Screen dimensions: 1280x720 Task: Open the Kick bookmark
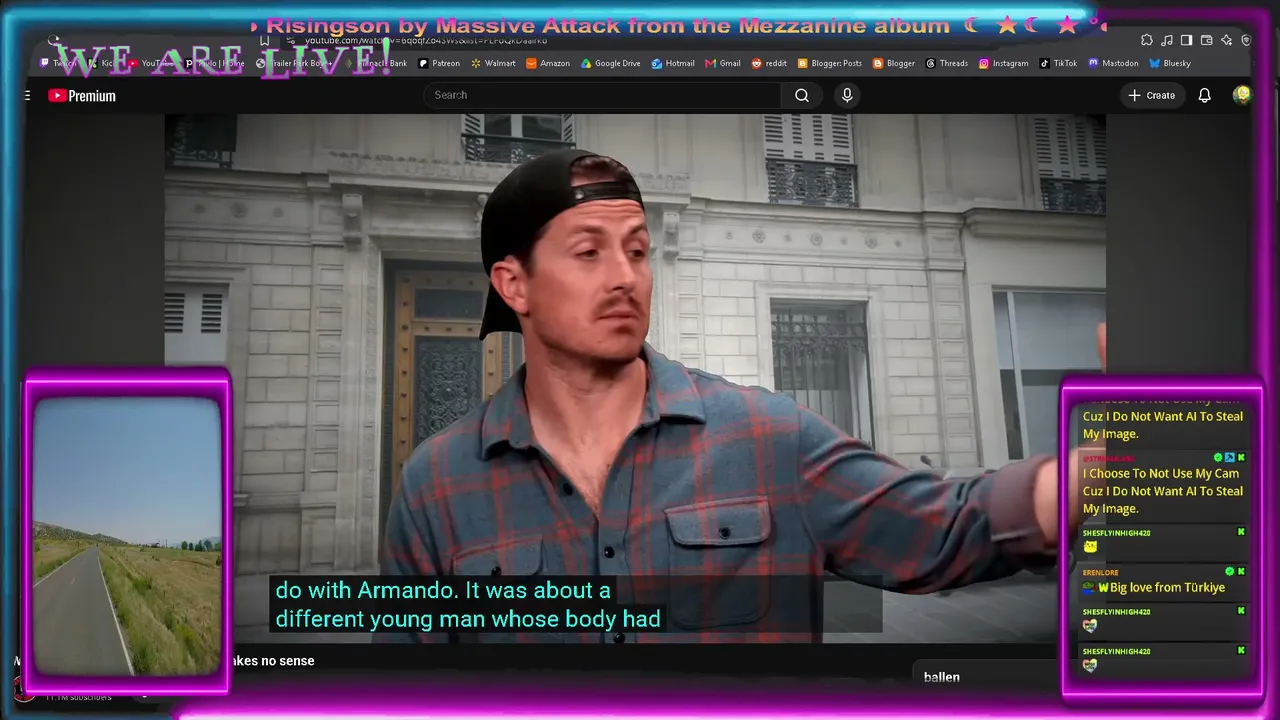(101, 63)
